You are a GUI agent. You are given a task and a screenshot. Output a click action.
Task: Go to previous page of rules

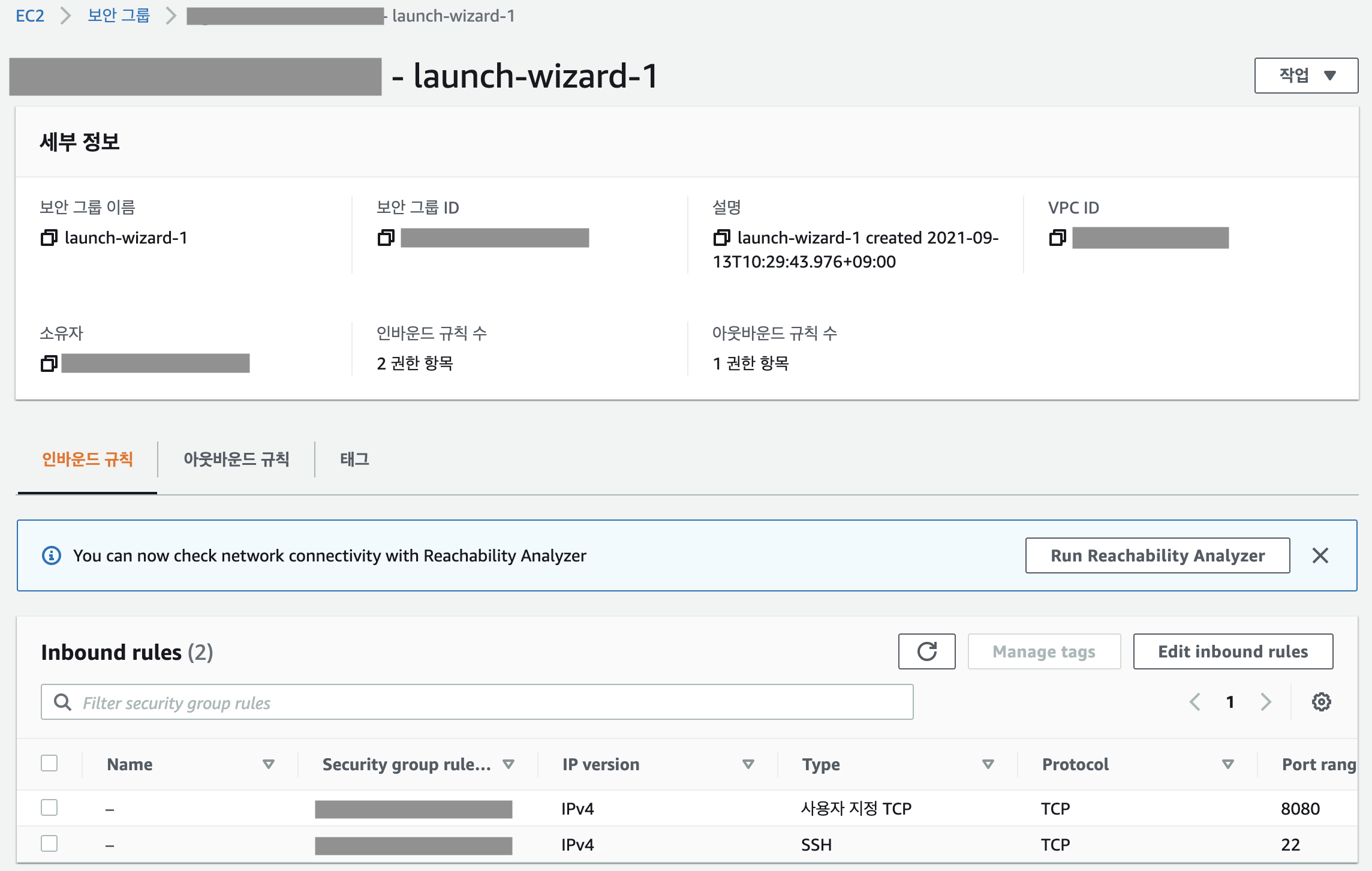pos(1195,702)
